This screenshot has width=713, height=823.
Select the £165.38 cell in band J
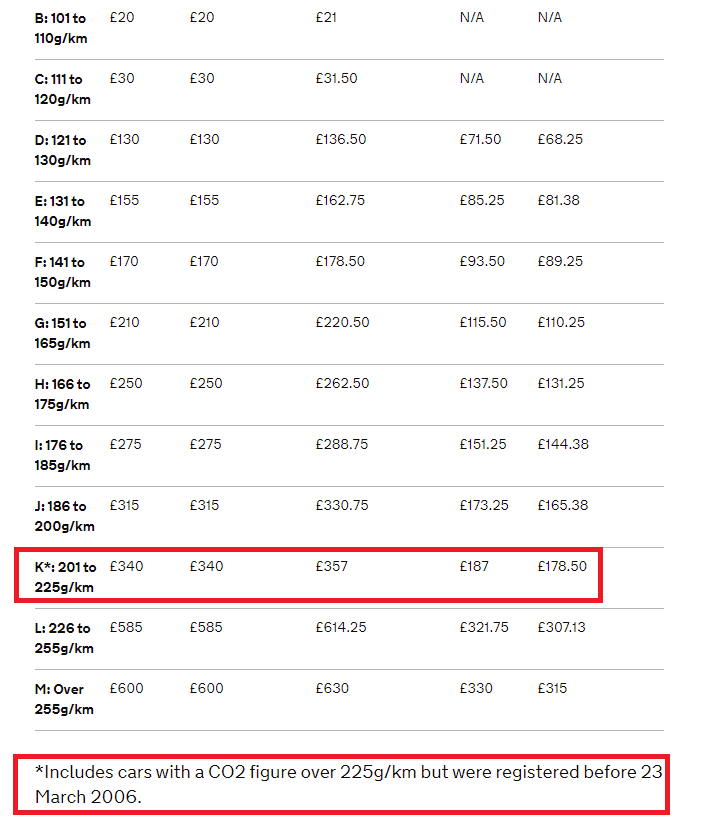tap(563, 505)
